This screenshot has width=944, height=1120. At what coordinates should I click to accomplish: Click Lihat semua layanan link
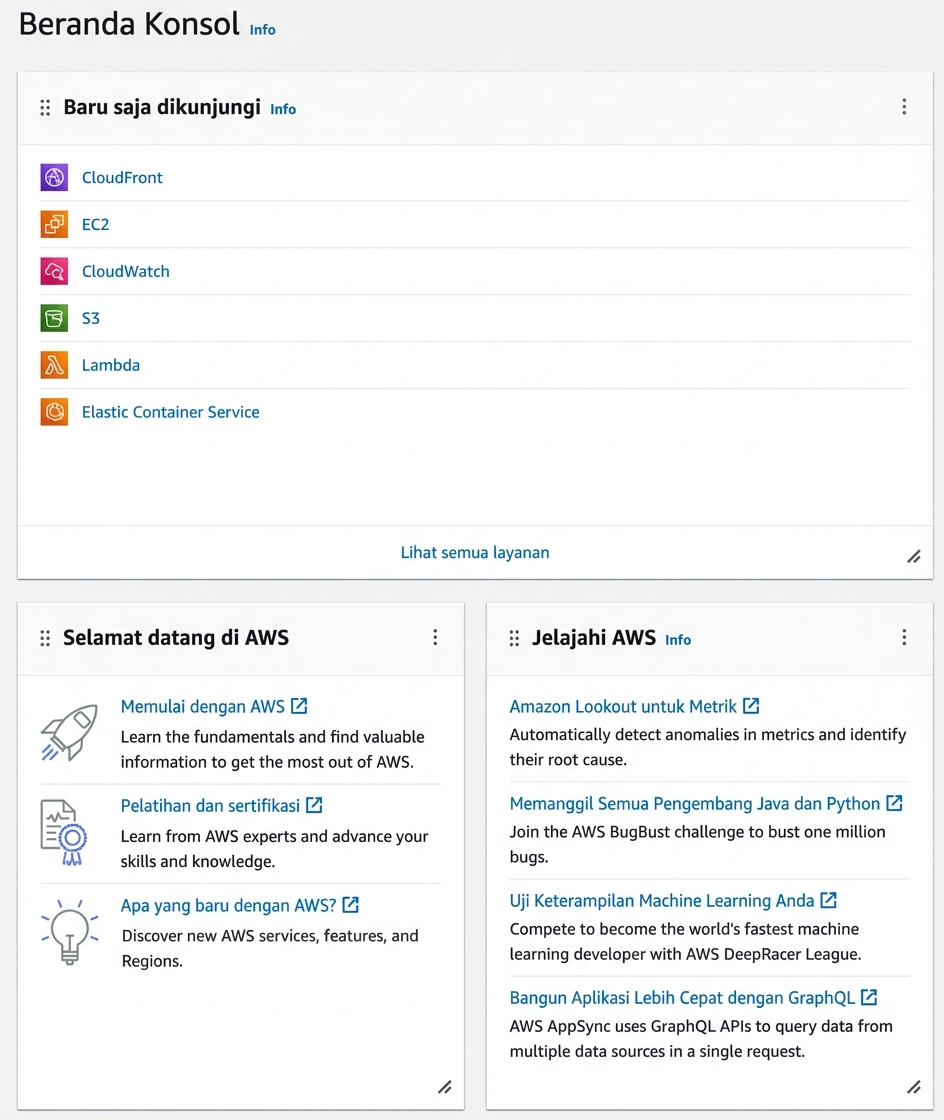[475, 552]
